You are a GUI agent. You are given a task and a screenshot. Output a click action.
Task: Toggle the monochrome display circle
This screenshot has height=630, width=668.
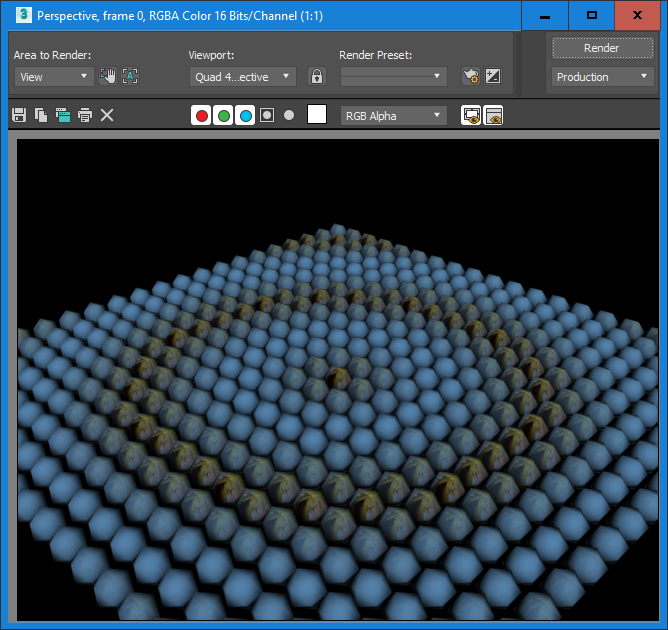click(x=289, y=115)
